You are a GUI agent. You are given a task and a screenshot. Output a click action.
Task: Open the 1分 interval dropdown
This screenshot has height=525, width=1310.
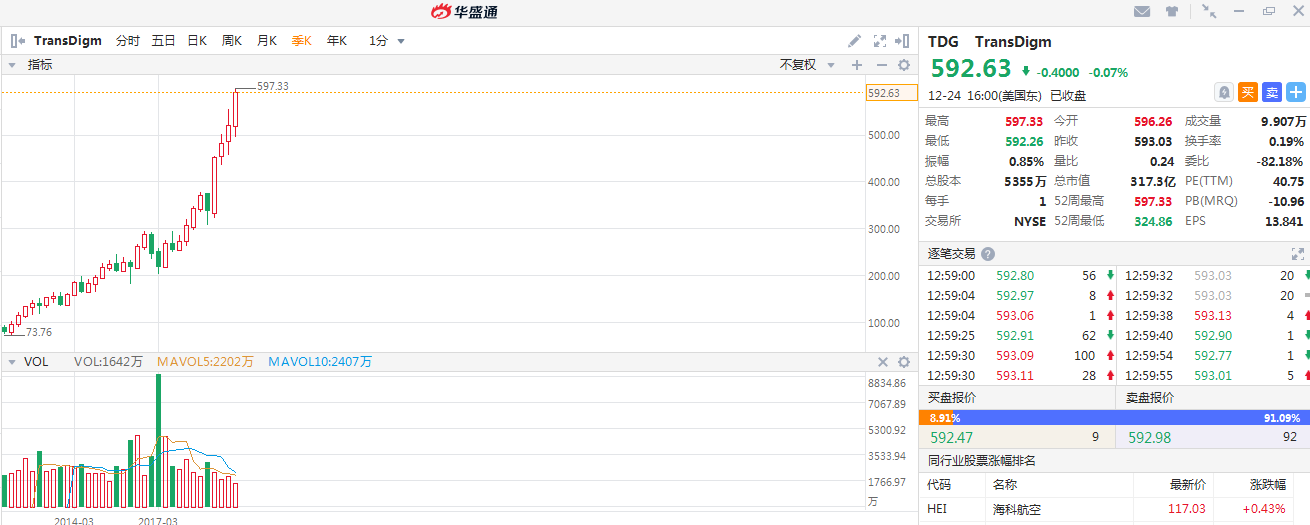(387, 41)
